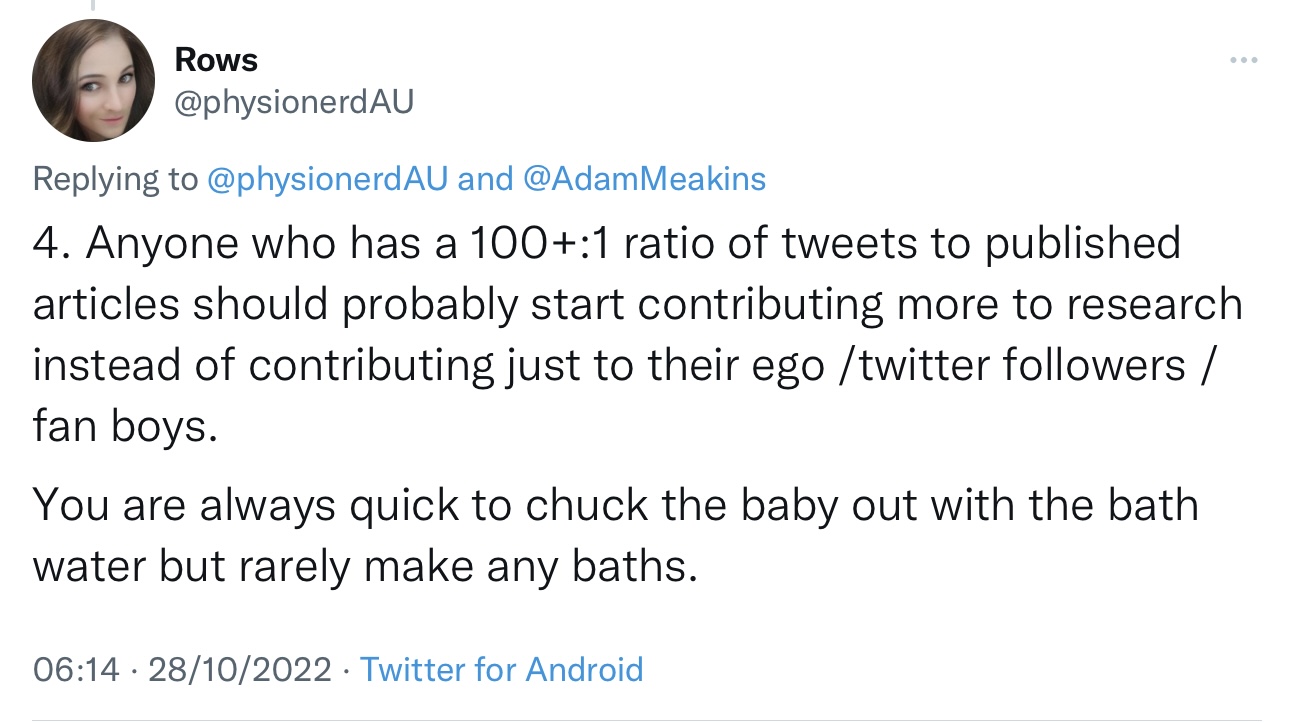Select the tweet line starting '4. Anyone who has'

[x=606, y=245]
